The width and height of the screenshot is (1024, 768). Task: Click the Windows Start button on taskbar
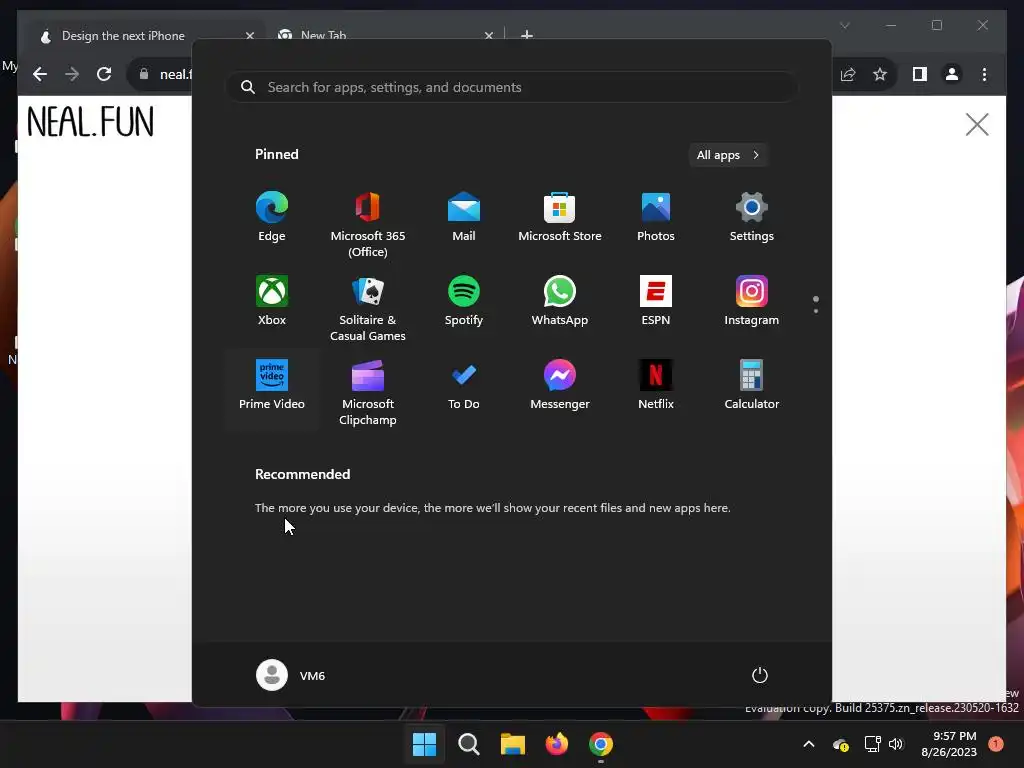pos(424,744)
